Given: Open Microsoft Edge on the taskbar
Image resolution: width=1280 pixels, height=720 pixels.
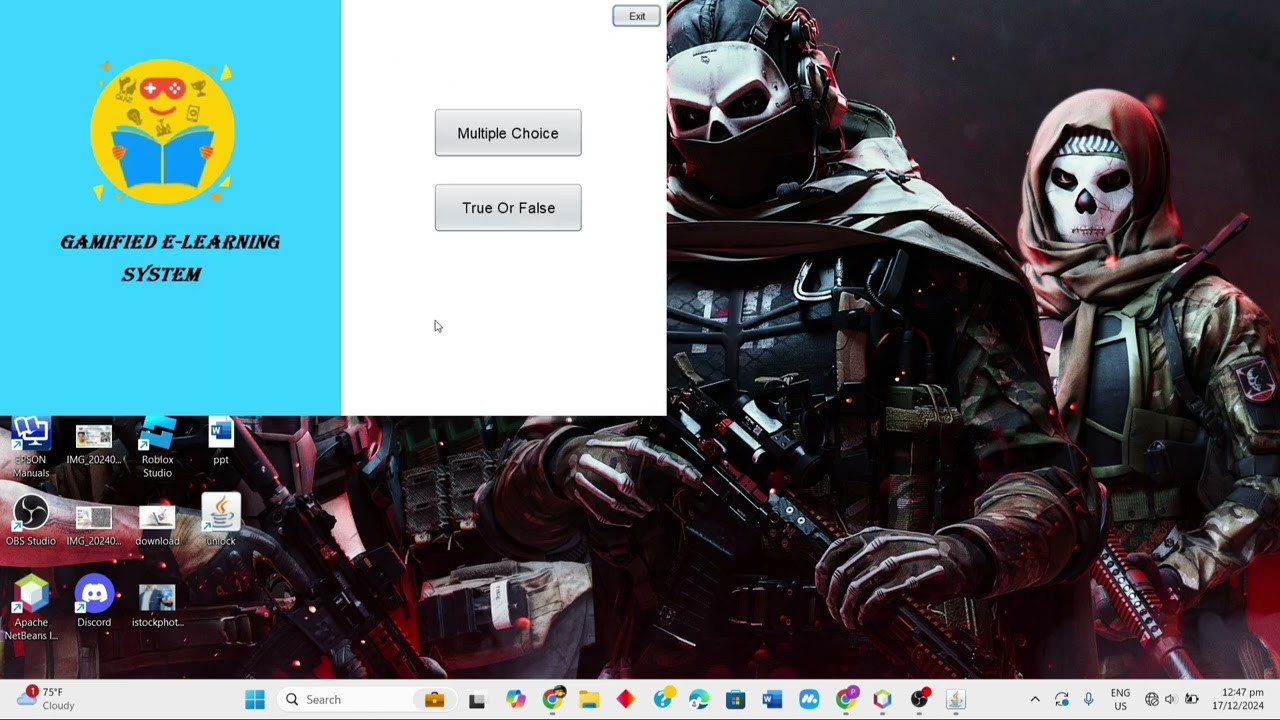Looking at the screenshot, I should pyautogui.click(x=699, y=700).
